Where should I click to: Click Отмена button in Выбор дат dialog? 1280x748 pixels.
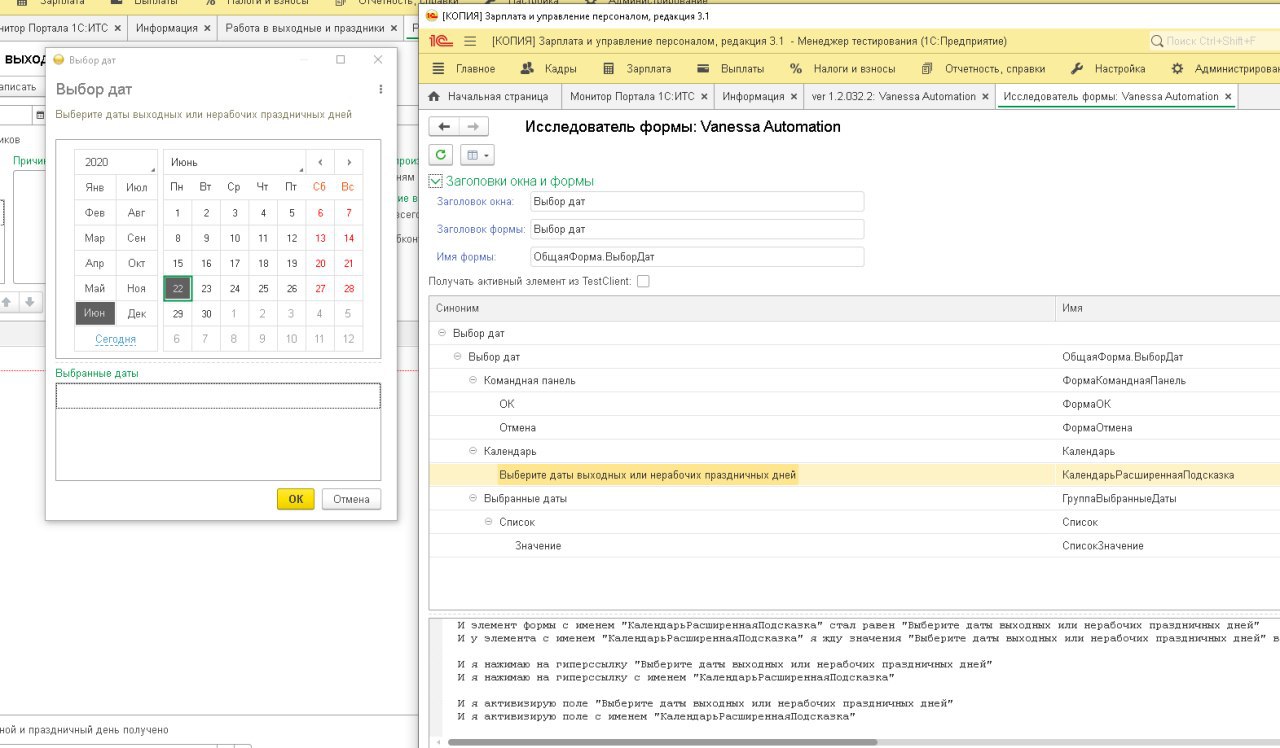[351, 499]
